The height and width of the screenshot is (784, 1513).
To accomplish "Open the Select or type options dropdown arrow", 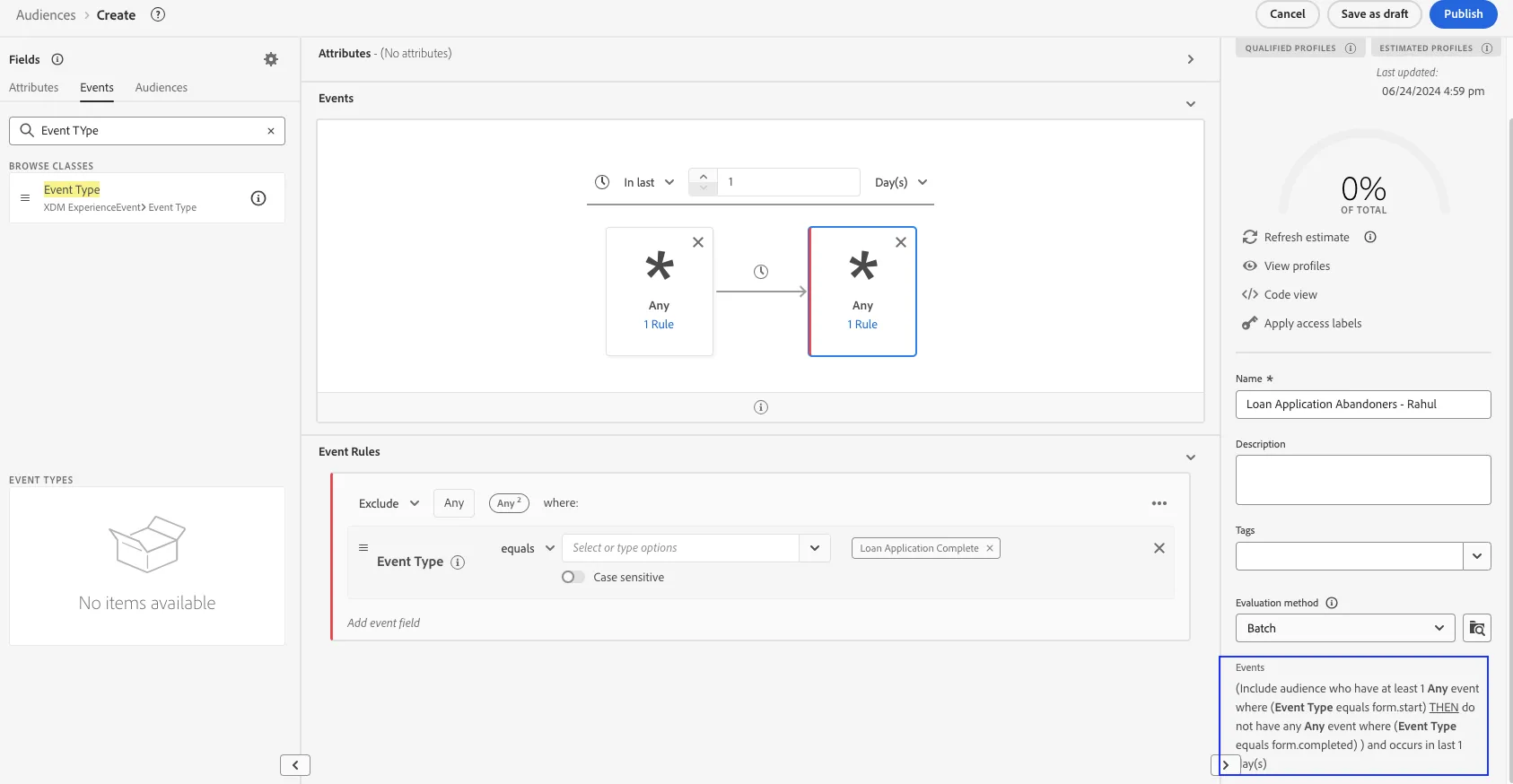I will (x=815, y=548).
